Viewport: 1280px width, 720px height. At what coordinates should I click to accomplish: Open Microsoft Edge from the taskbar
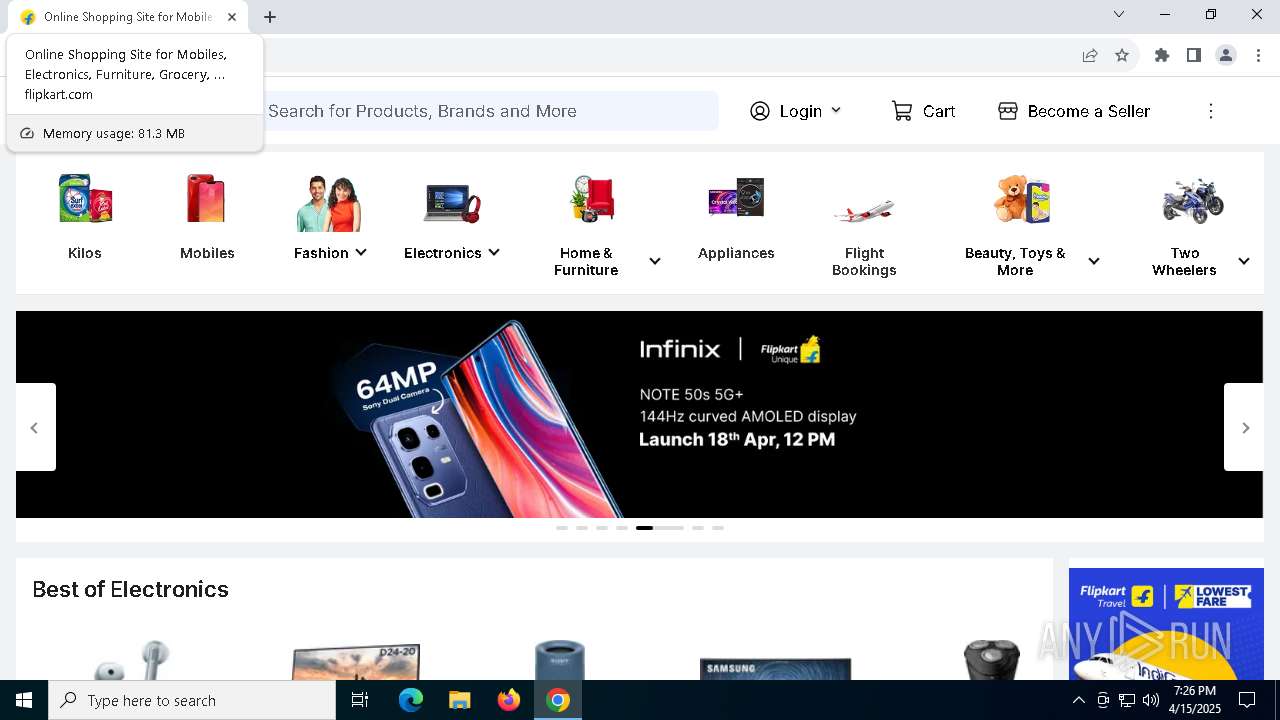coord(411,700)
